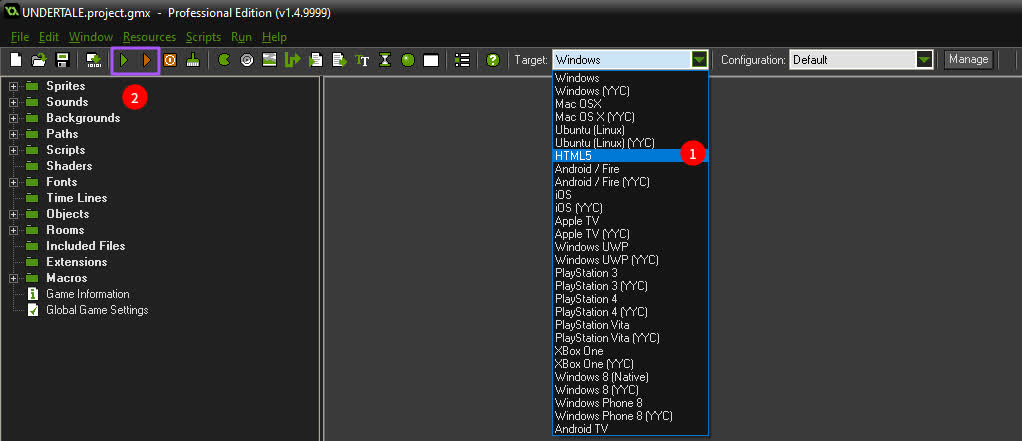Expand the Macros folder
The image size is (1022, 441).
coord(13,278)
